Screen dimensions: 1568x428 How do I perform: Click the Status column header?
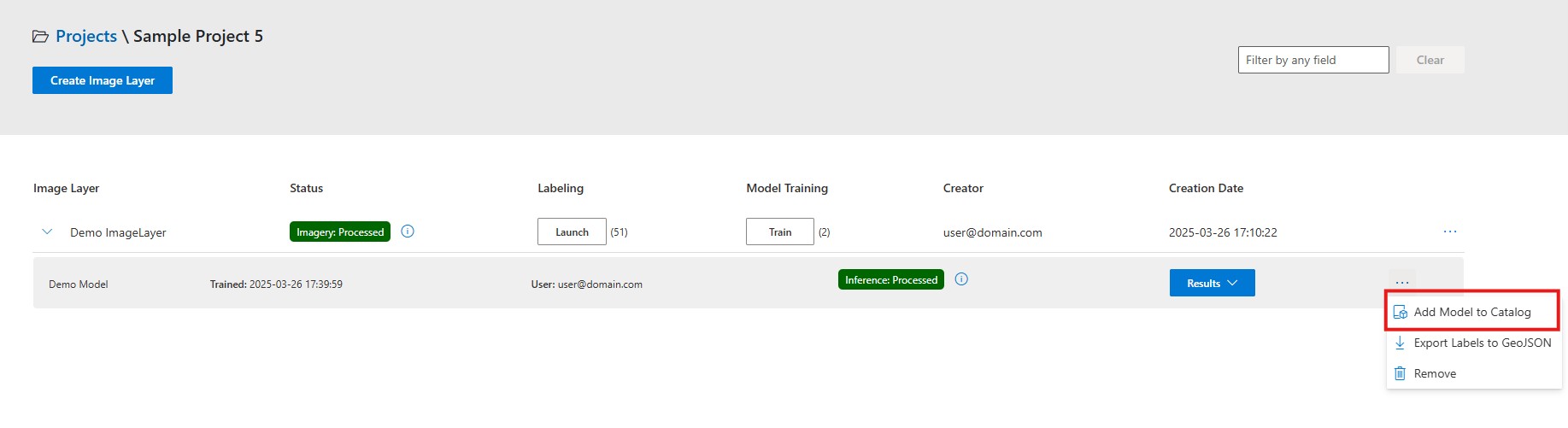click(x=307, y=188)
